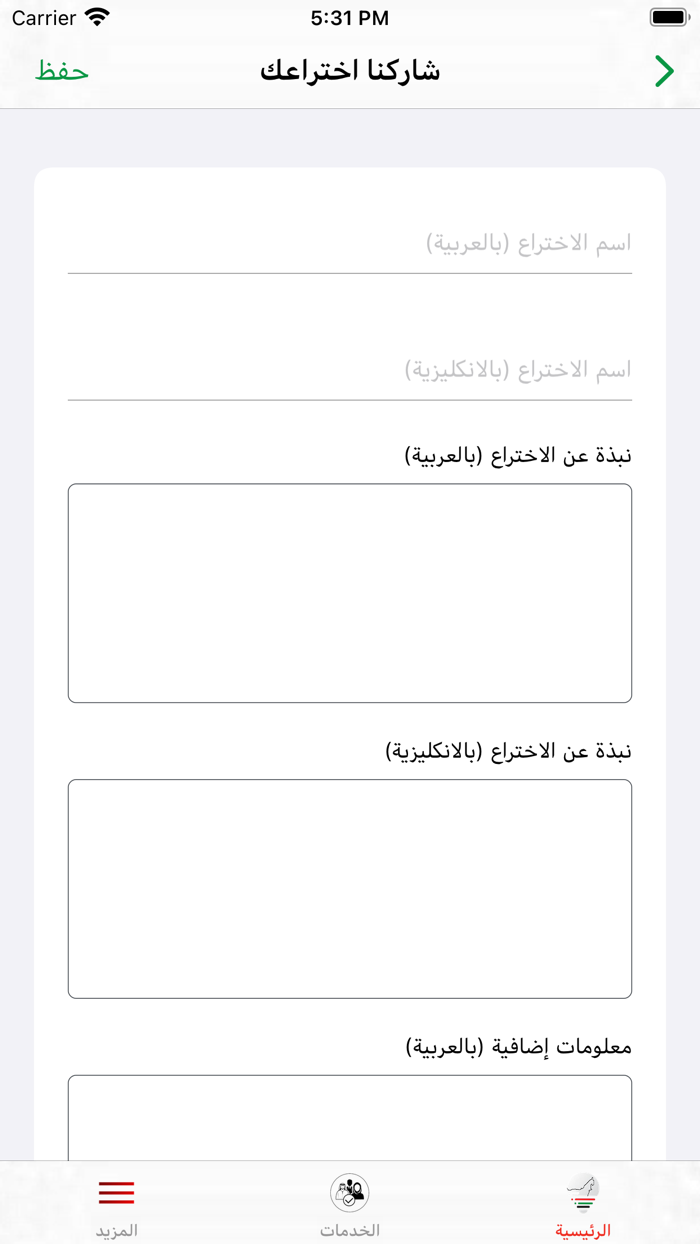Tap the 5:31 PM clock display
The image size is (700, 1244).
pyautogui.click(x=350, y=17)
